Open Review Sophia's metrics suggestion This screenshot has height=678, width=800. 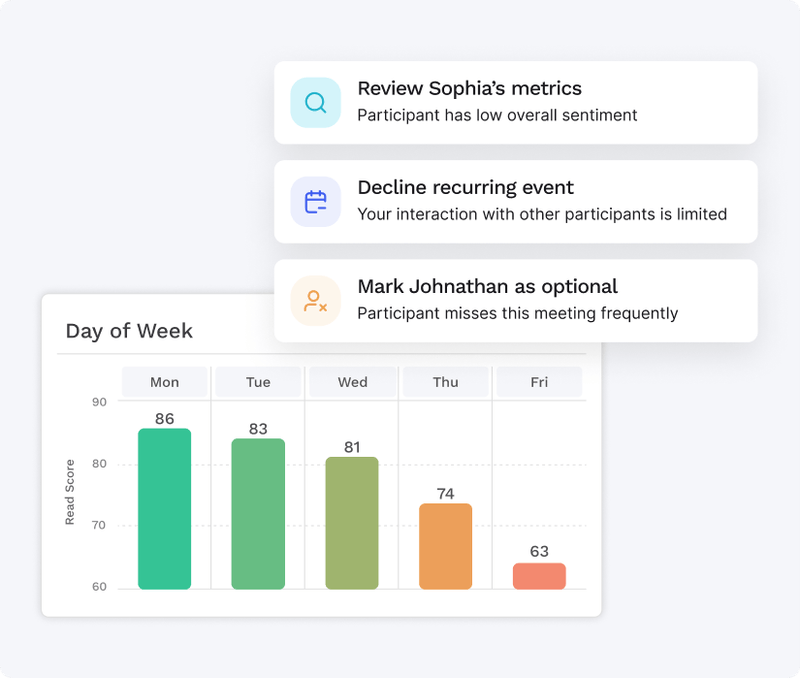[x=469, y=88]
